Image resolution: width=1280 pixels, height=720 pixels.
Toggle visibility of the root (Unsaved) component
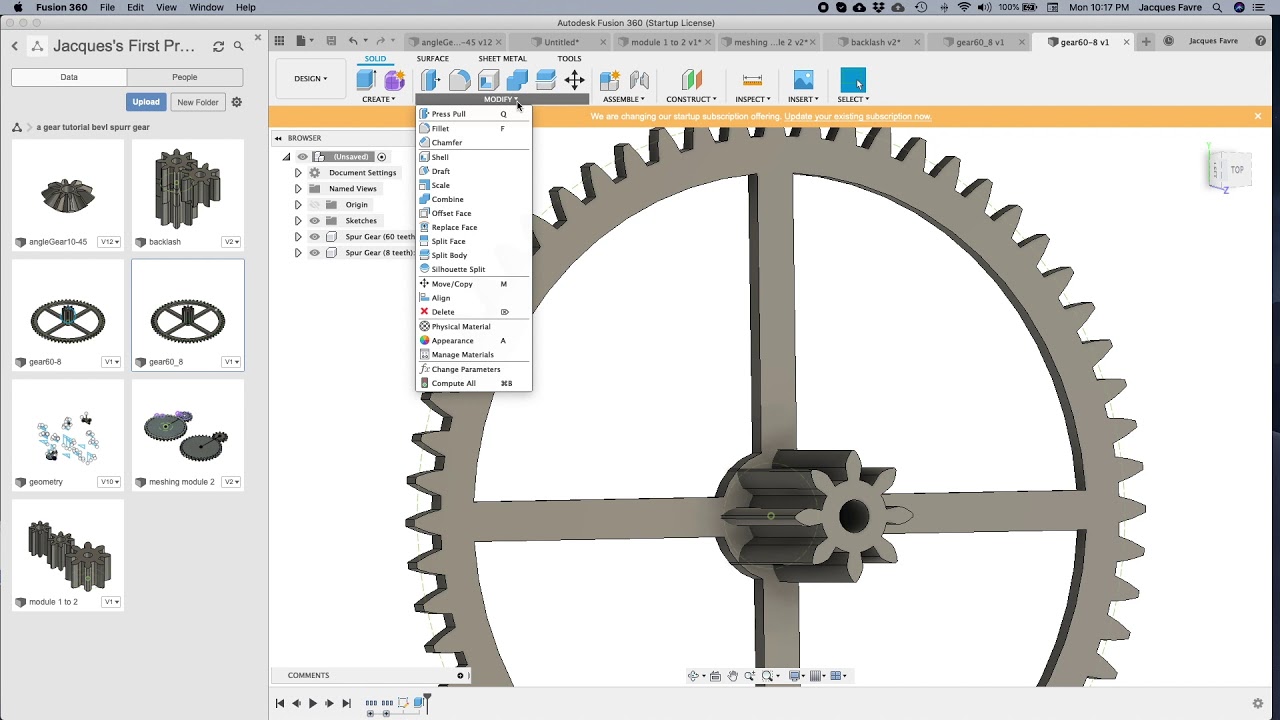tap(302, 157)
